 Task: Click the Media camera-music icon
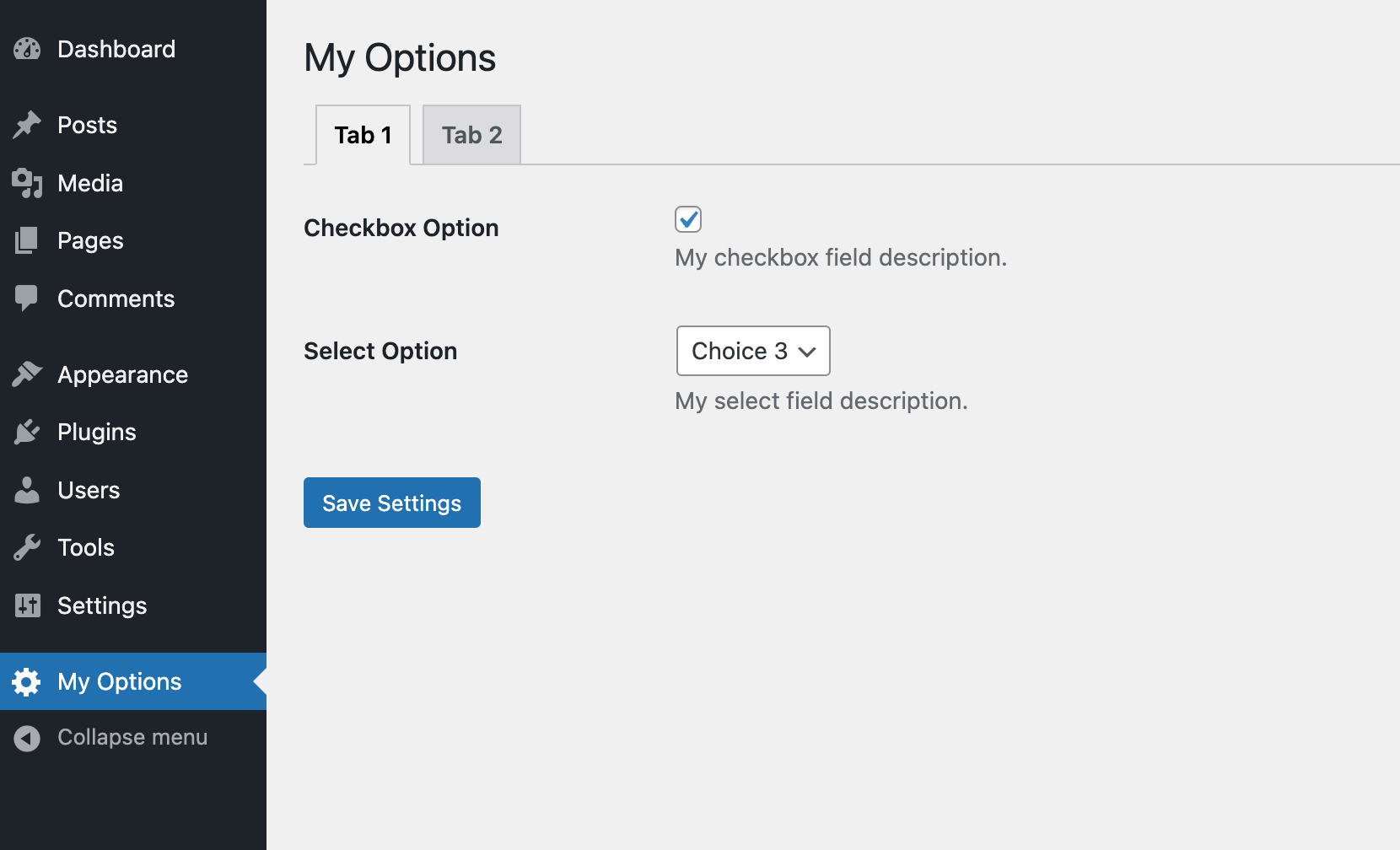pyautogui.click(x=27, y=183)
